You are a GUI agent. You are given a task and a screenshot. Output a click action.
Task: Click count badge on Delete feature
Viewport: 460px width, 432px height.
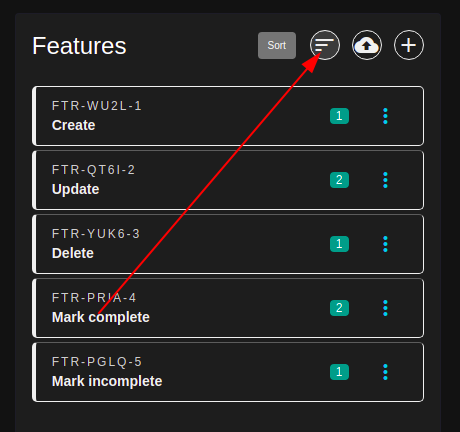339,244
